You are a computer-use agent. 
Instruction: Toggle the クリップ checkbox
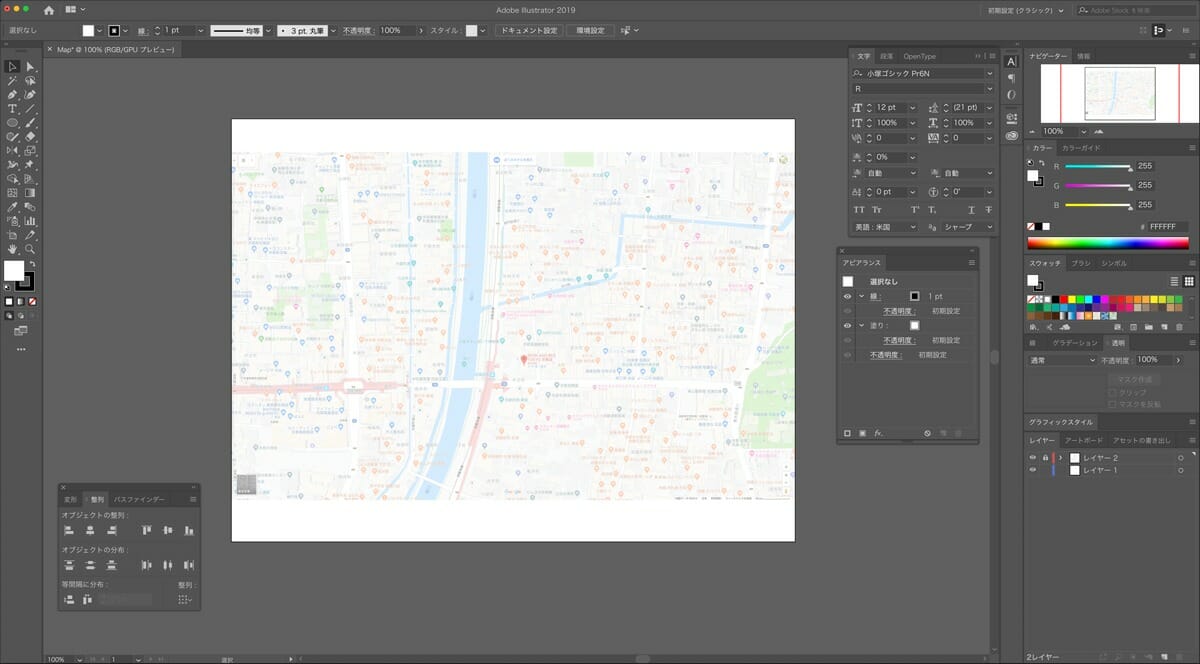[1113, 392]
